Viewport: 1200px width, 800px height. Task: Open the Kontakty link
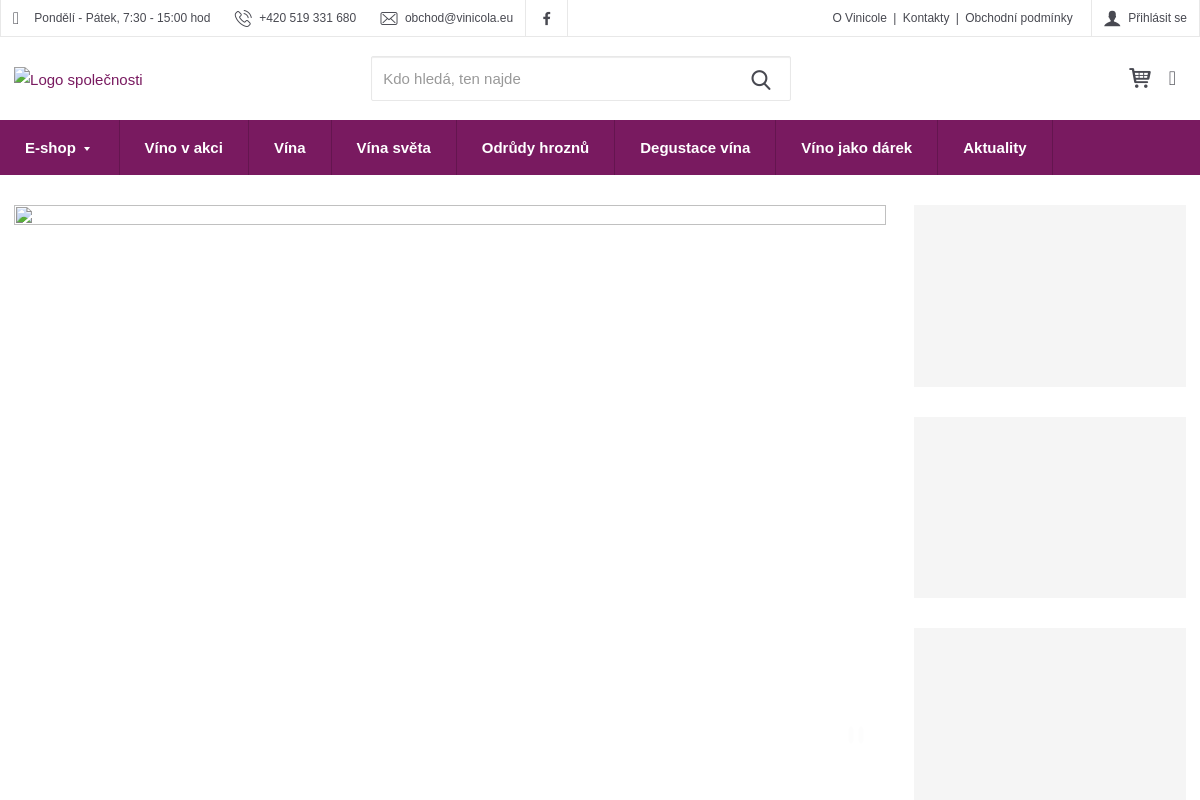click(926, 18)
